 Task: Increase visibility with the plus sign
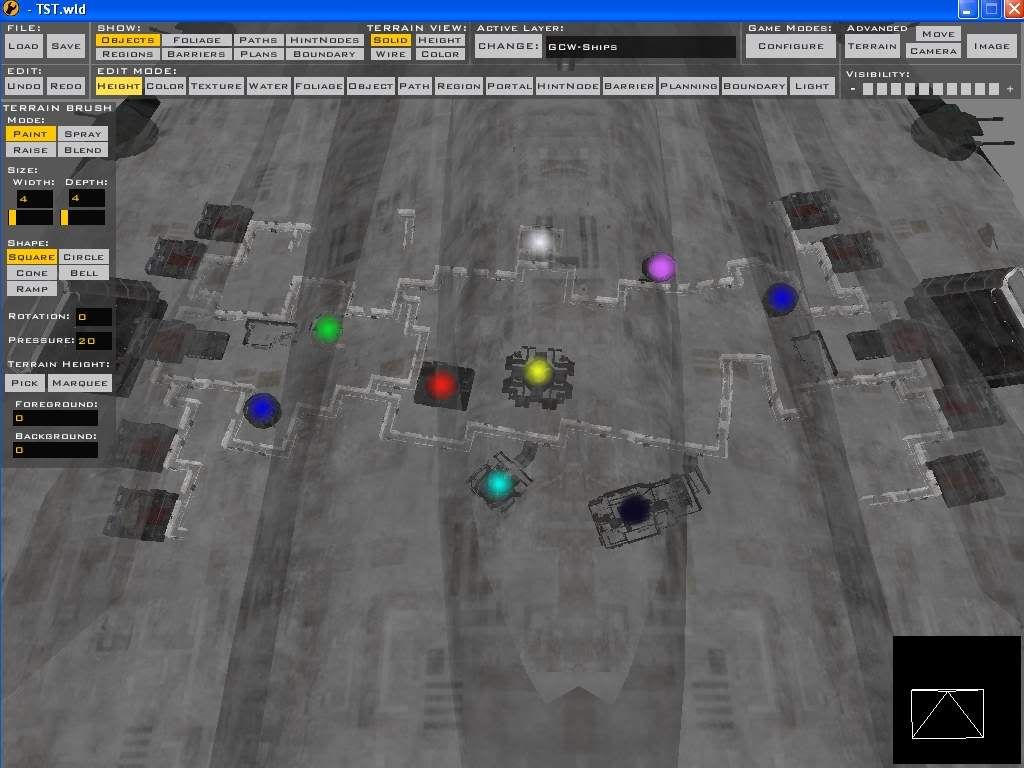pos(1010,89)
